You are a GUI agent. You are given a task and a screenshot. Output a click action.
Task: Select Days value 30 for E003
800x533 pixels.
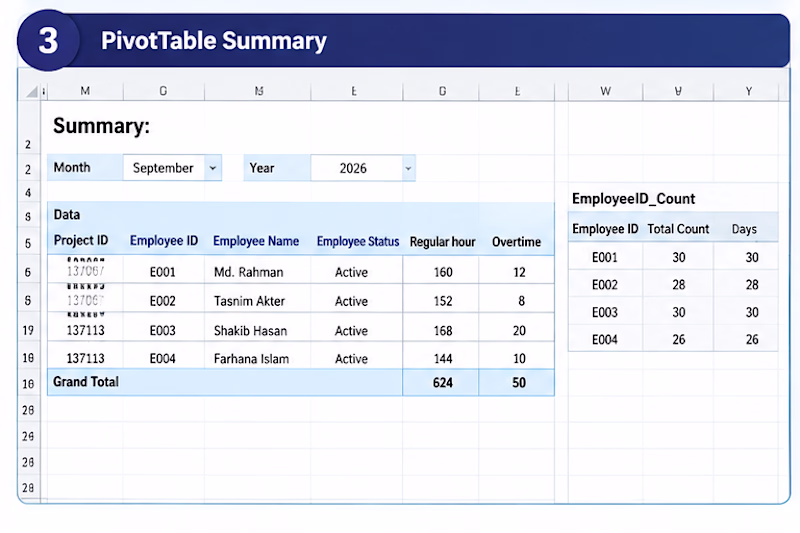(x=752, y=312)
